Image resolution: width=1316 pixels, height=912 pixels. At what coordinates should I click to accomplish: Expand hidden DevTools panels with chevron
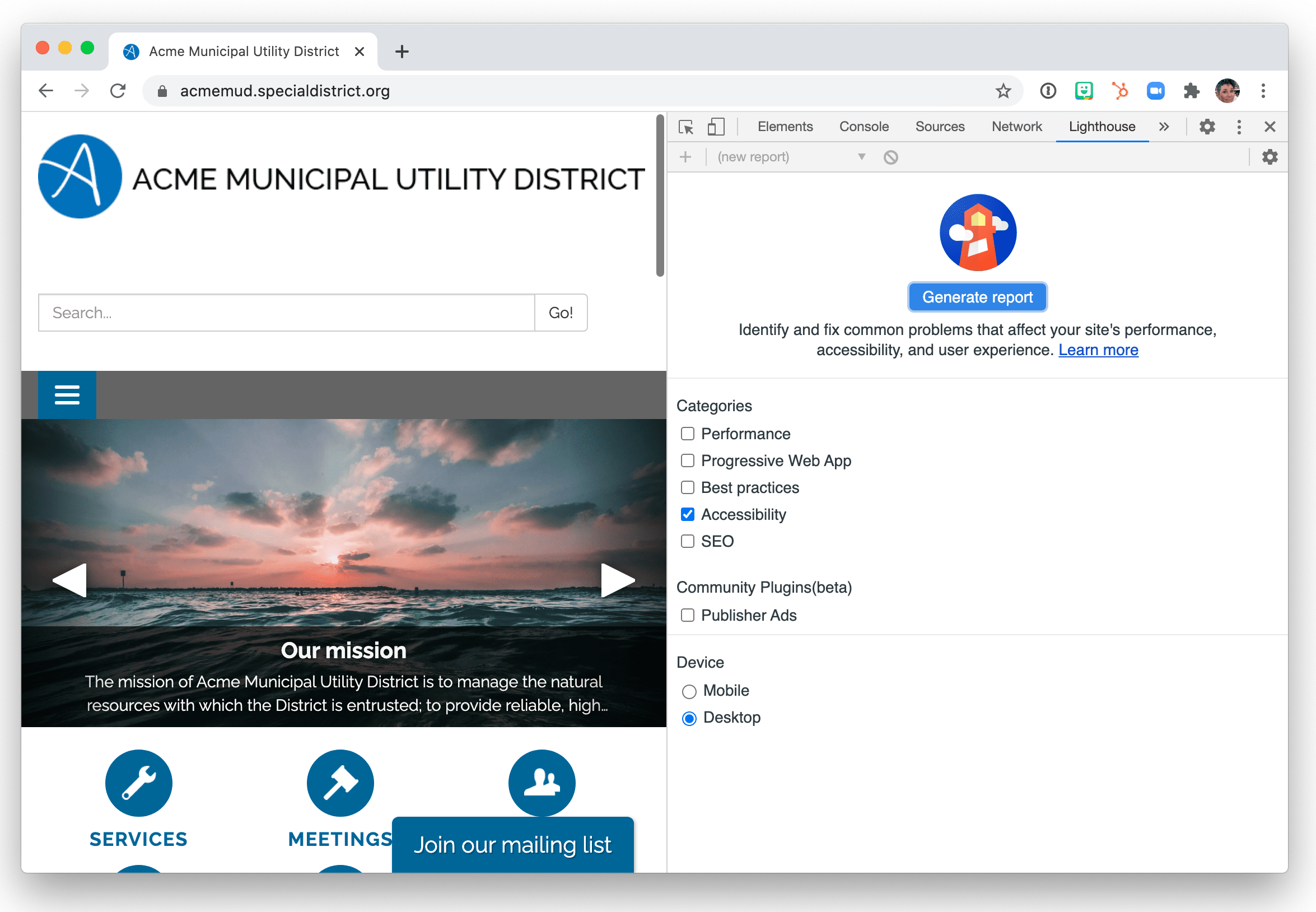tap(1164, 126)
